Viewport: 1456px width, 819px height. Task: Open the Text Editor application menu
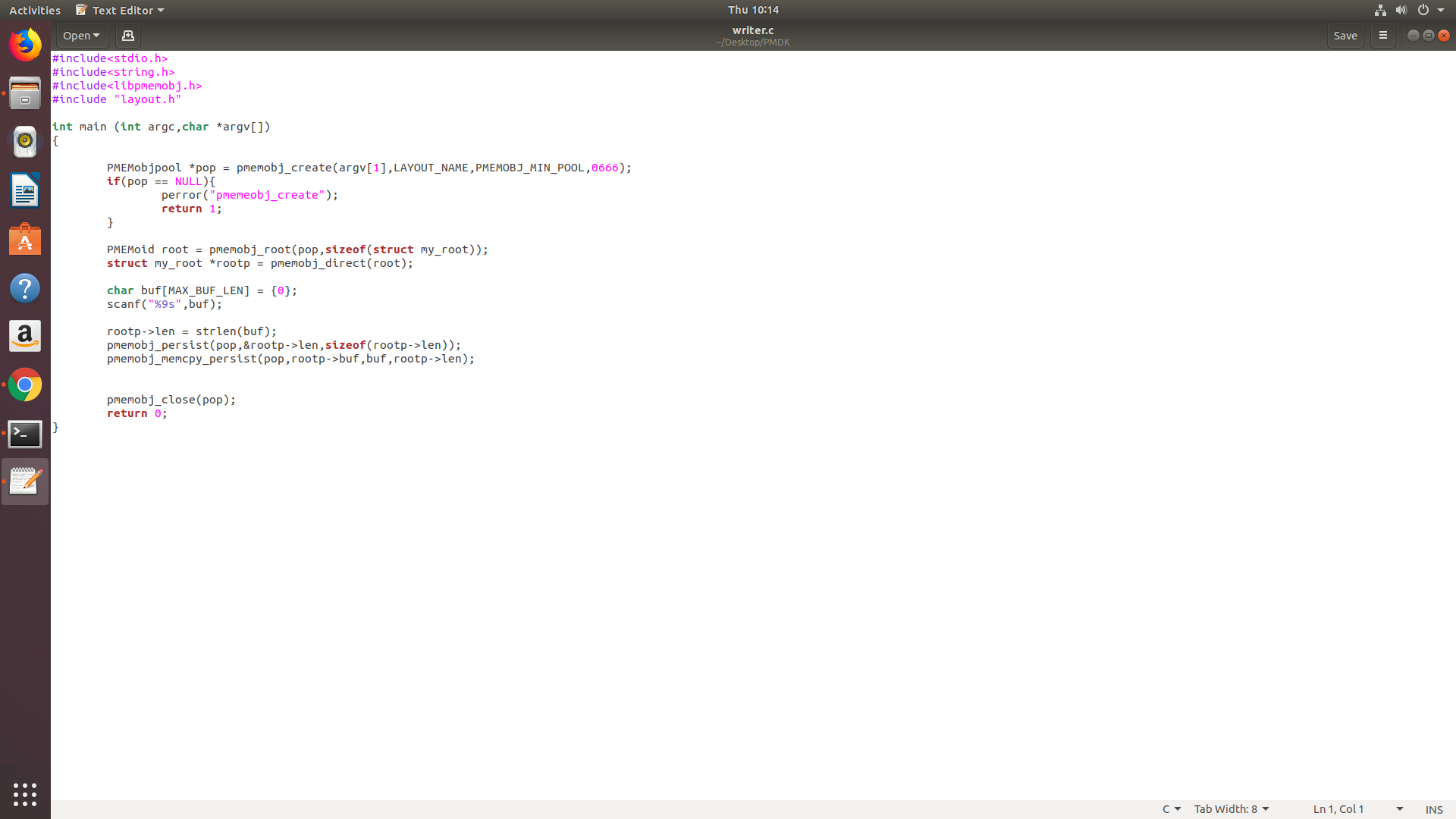(118, 10)
